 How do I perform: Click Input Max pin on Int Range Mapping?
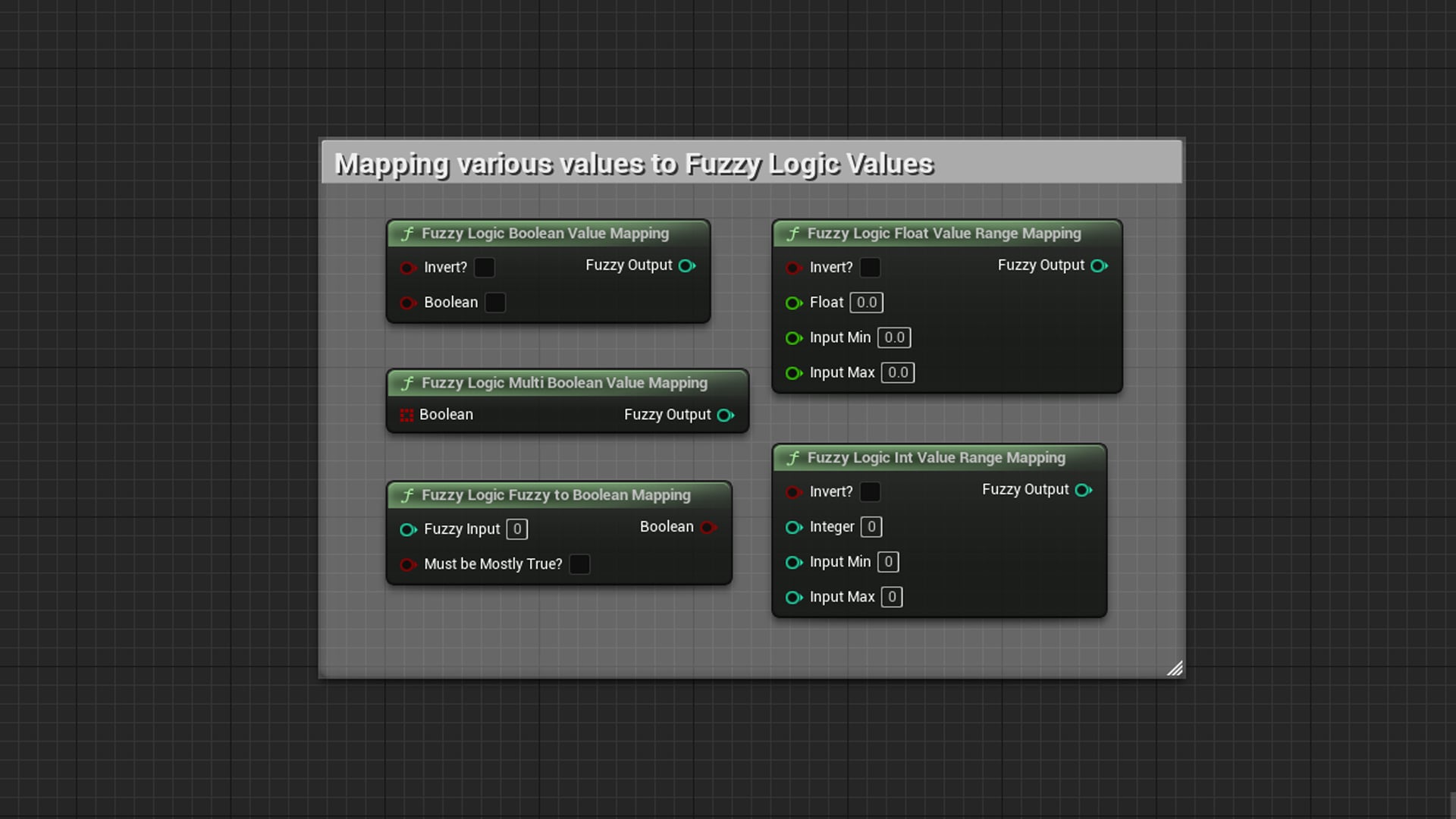794,598
